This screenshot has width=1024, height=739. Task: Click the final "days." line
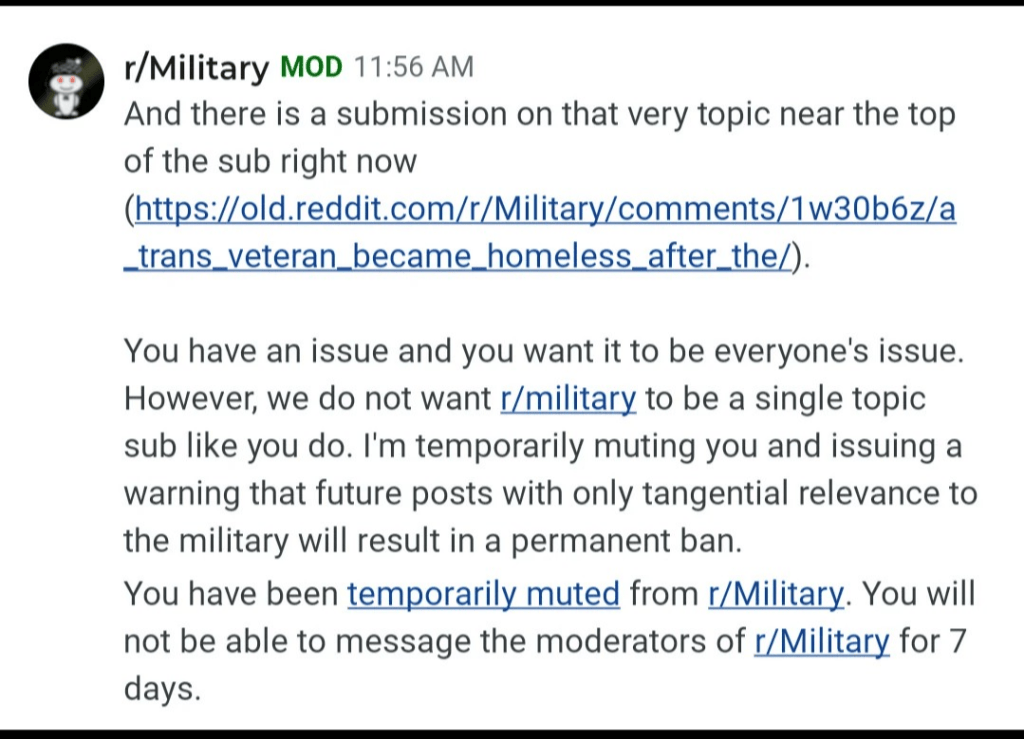[x=162, y=689]
